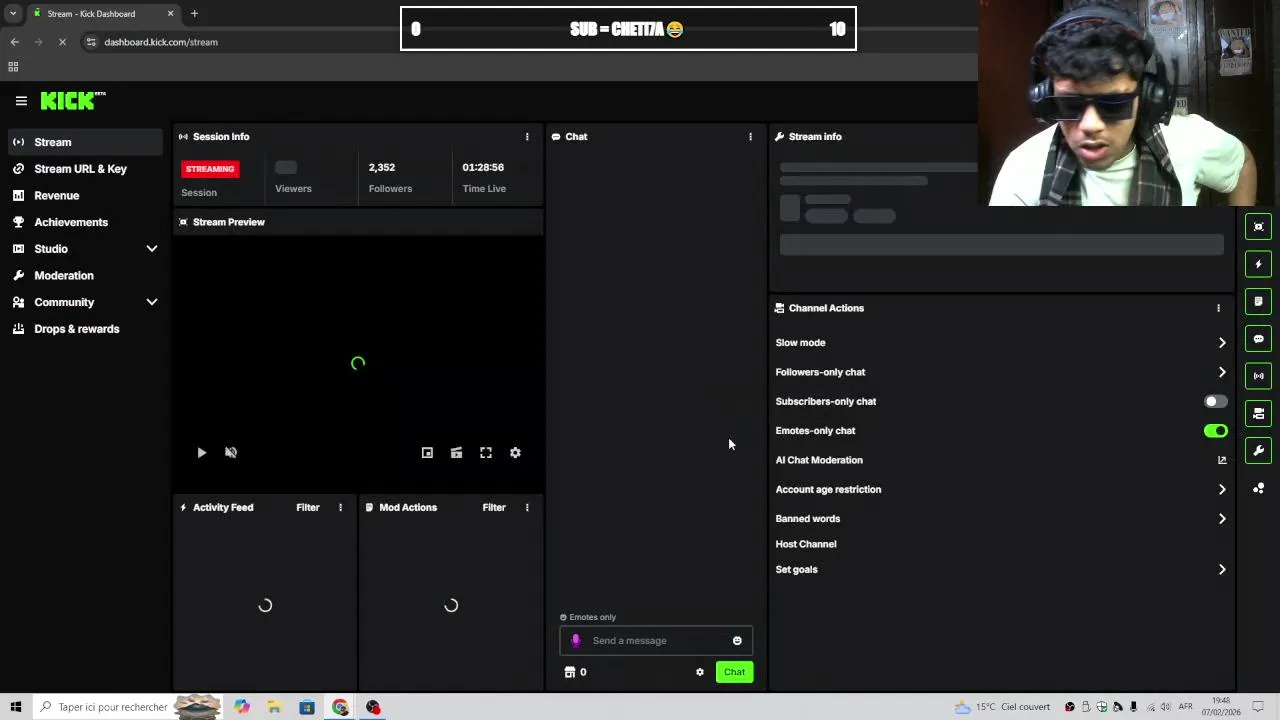Click the chat bubble icon in right rail

click(1258, 339)
